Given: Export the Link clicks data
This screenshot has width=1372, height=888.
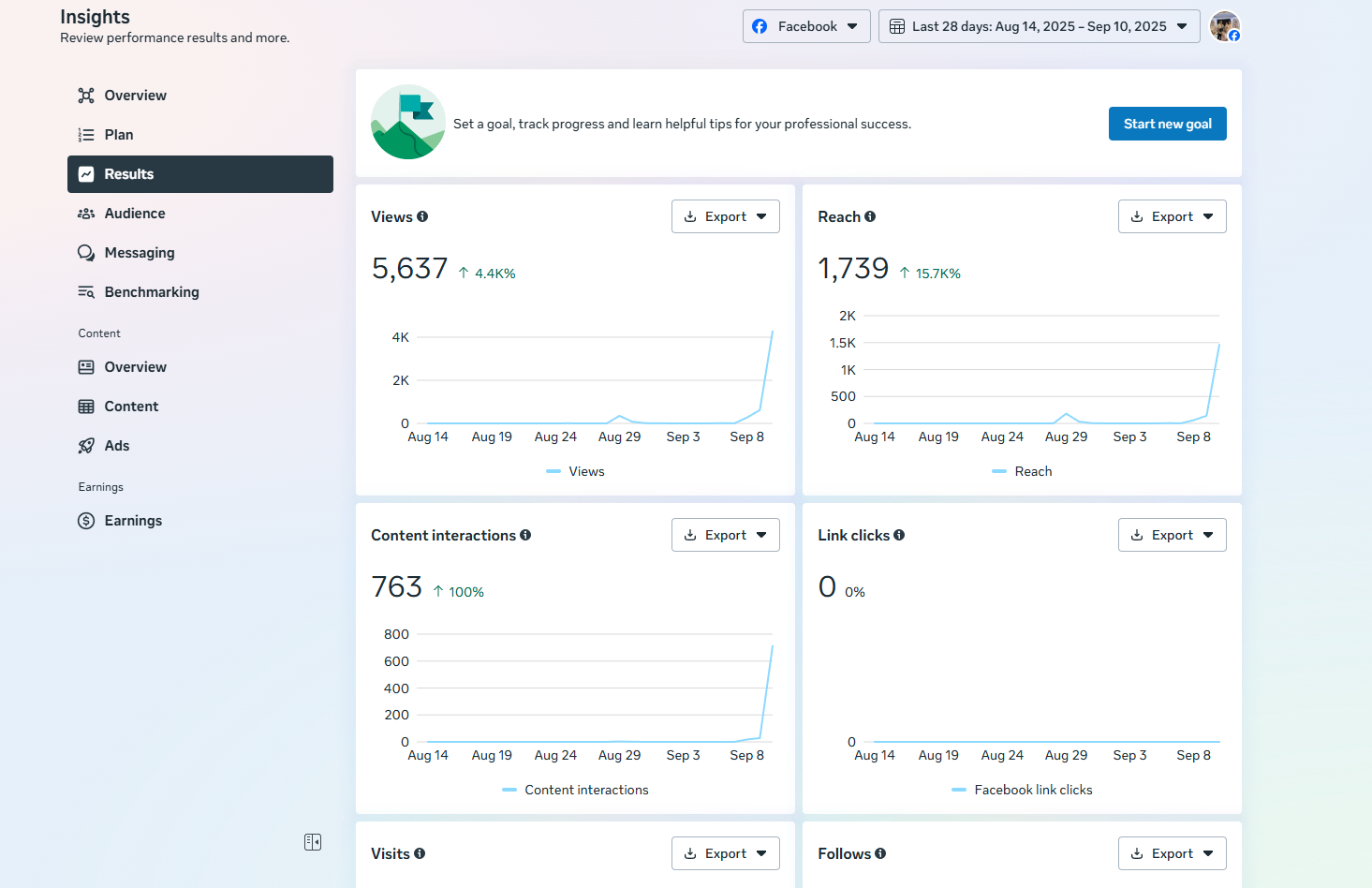Looking at the screenshot, I should click(x=1172, y=535).
